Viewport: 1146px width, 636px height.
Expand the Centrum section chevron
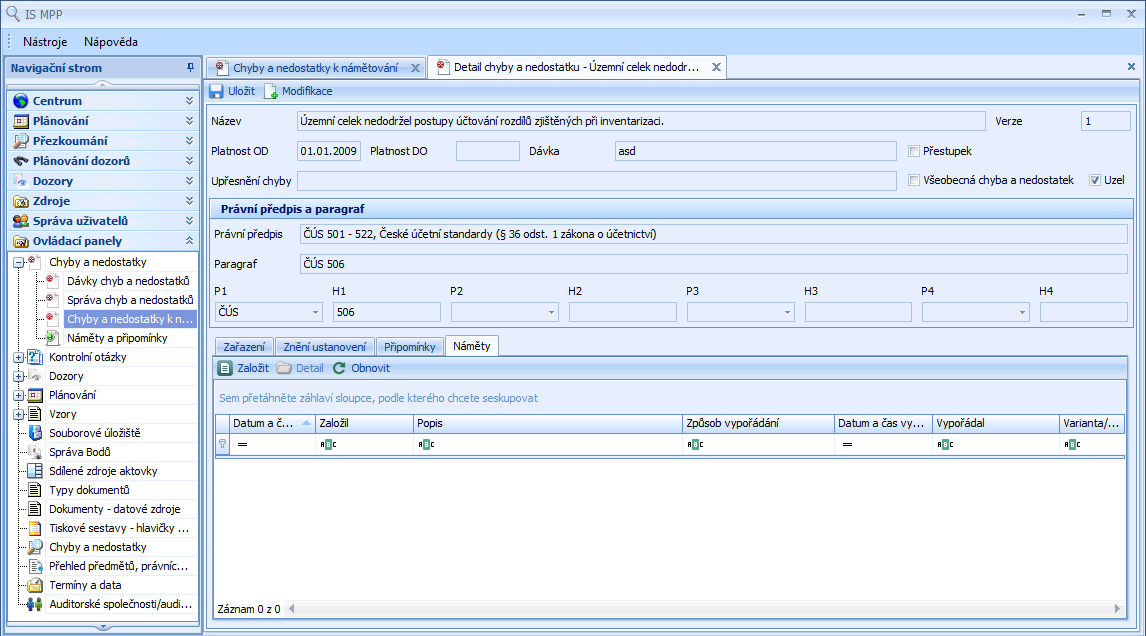coord(189,101)
